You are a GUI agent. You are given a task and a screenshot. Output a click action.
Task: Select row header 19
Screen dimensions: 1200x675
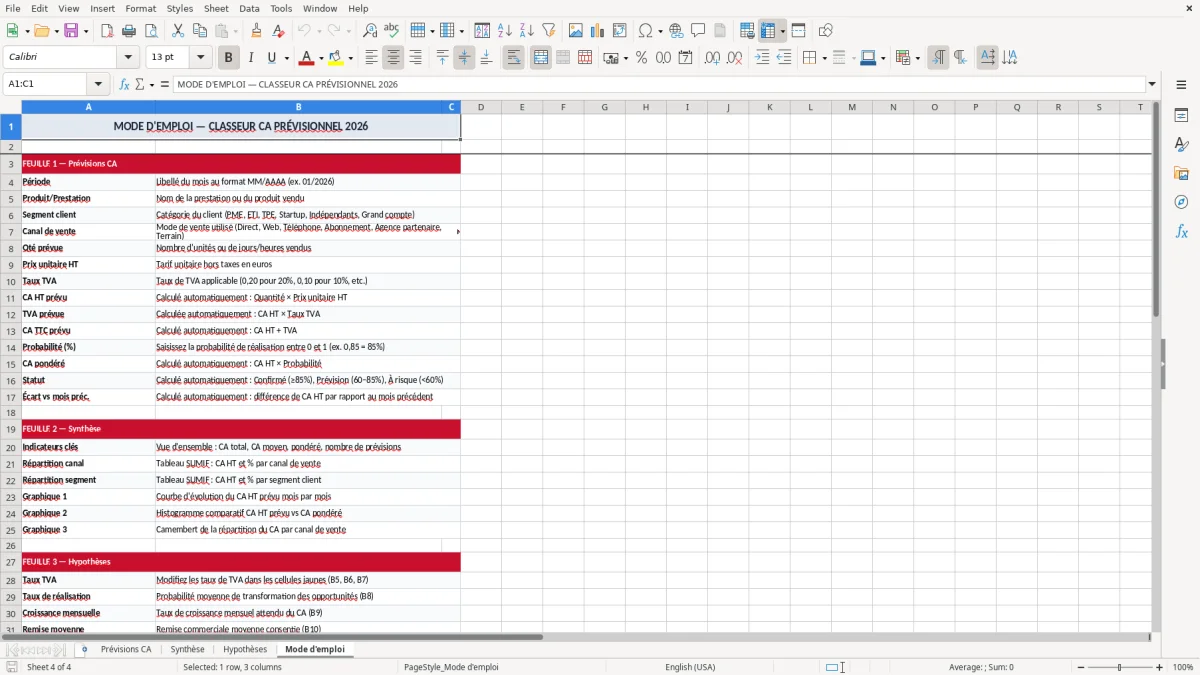pyautogui.click(x=11, y=429)
